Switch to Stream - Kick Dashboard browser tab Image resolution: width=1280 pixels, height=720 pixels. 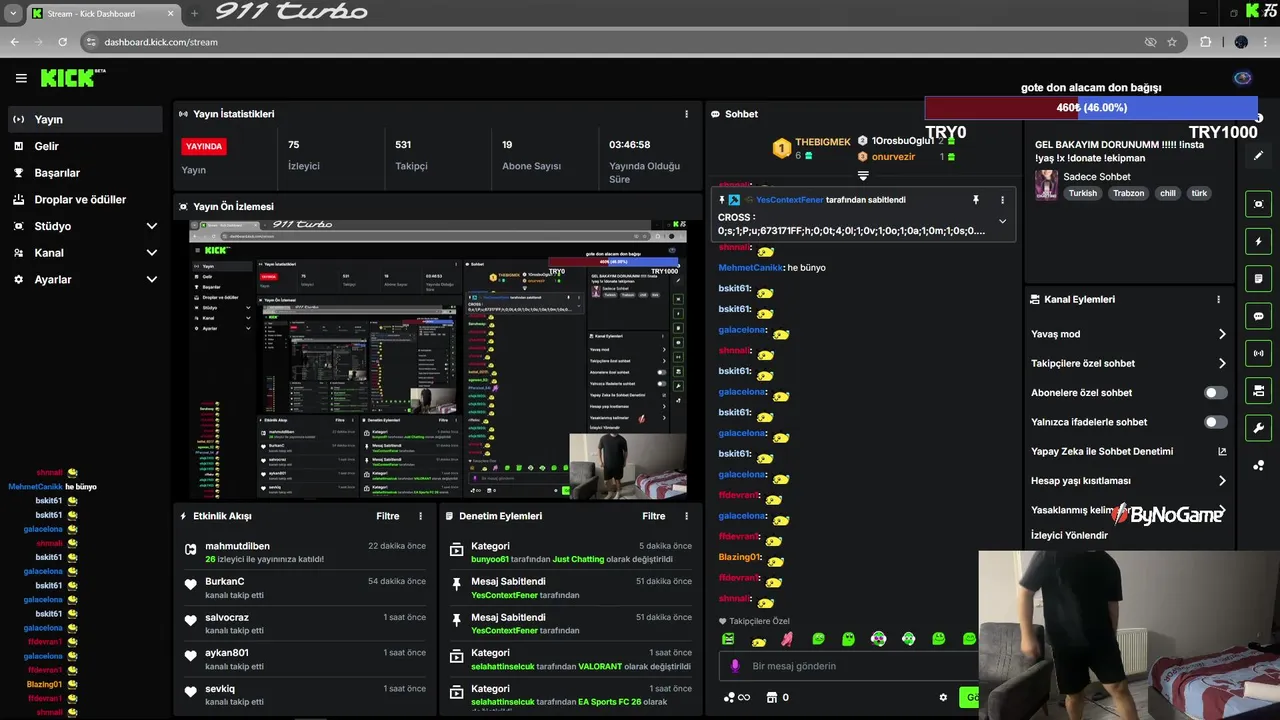(103, 14)
